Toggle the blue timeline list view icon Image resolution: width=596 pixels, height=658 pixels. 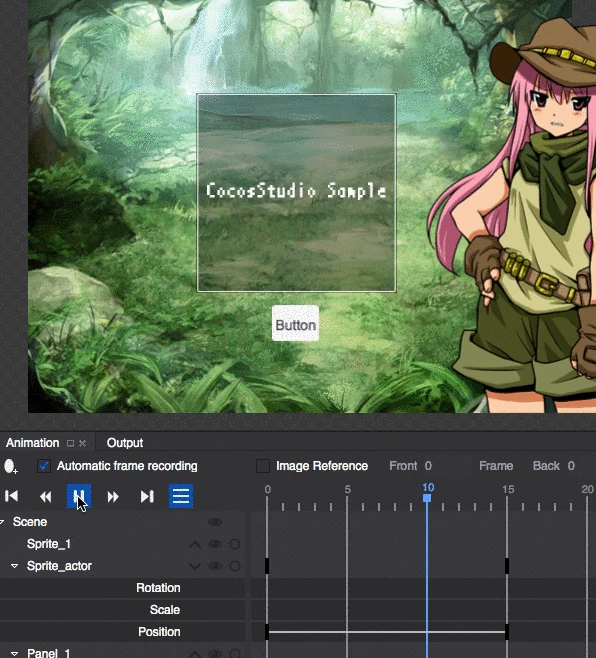pos(181,496)
